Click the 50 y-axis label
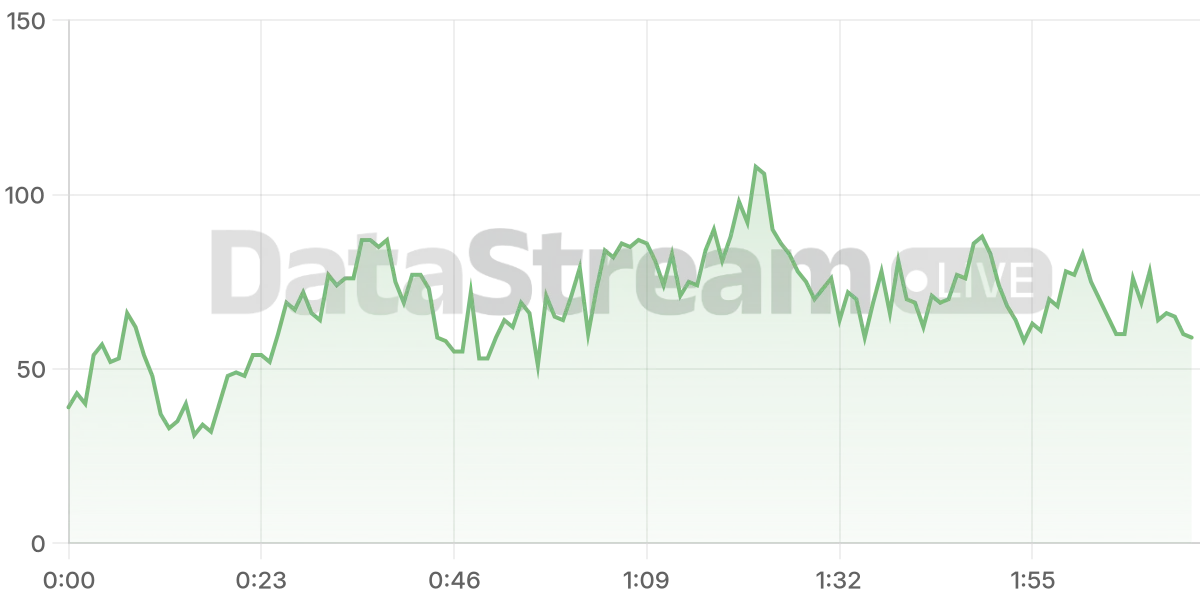Screen dimensions: 1200x600 pos(32,369)
